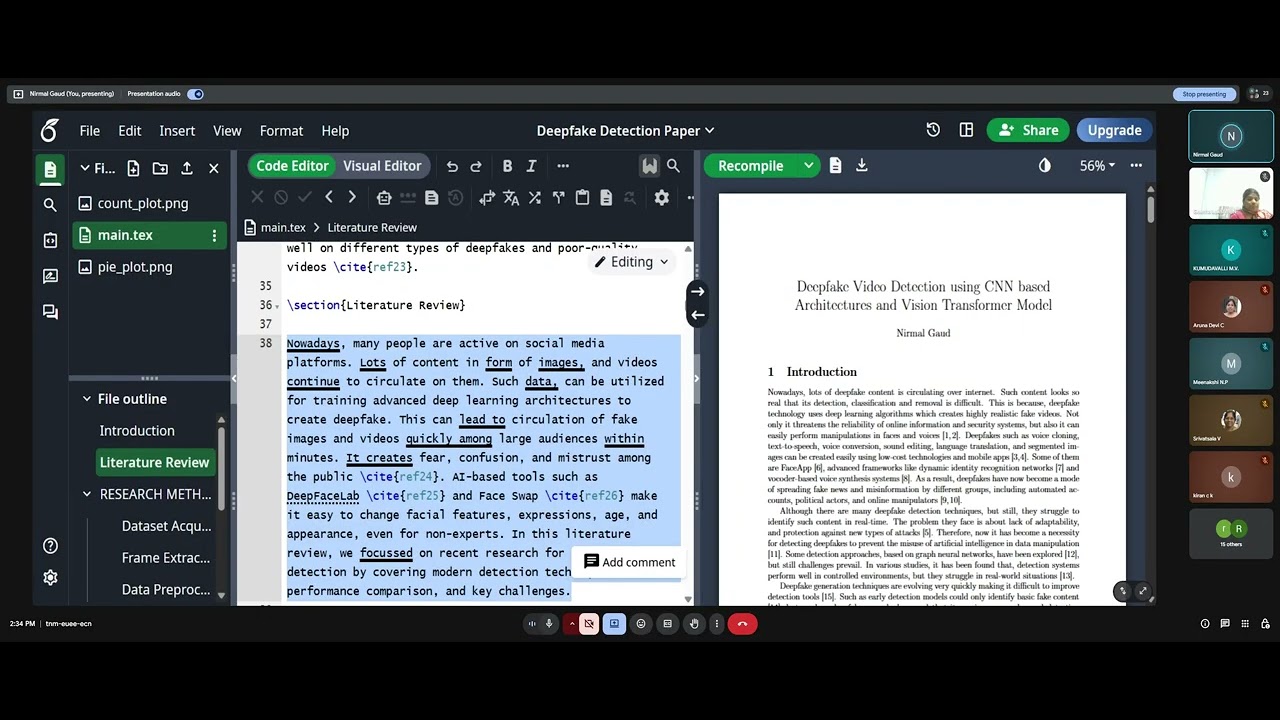
Task: Apply italic formatting
Action: click(531, 166)
